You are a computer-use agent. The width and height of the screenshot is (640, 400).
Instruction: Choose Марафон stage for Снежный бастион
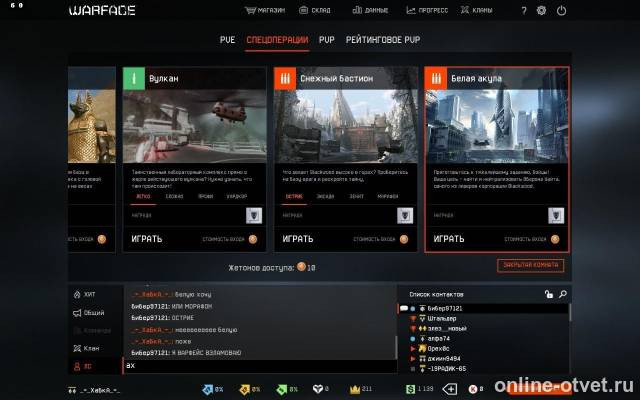tap(388, 197)
